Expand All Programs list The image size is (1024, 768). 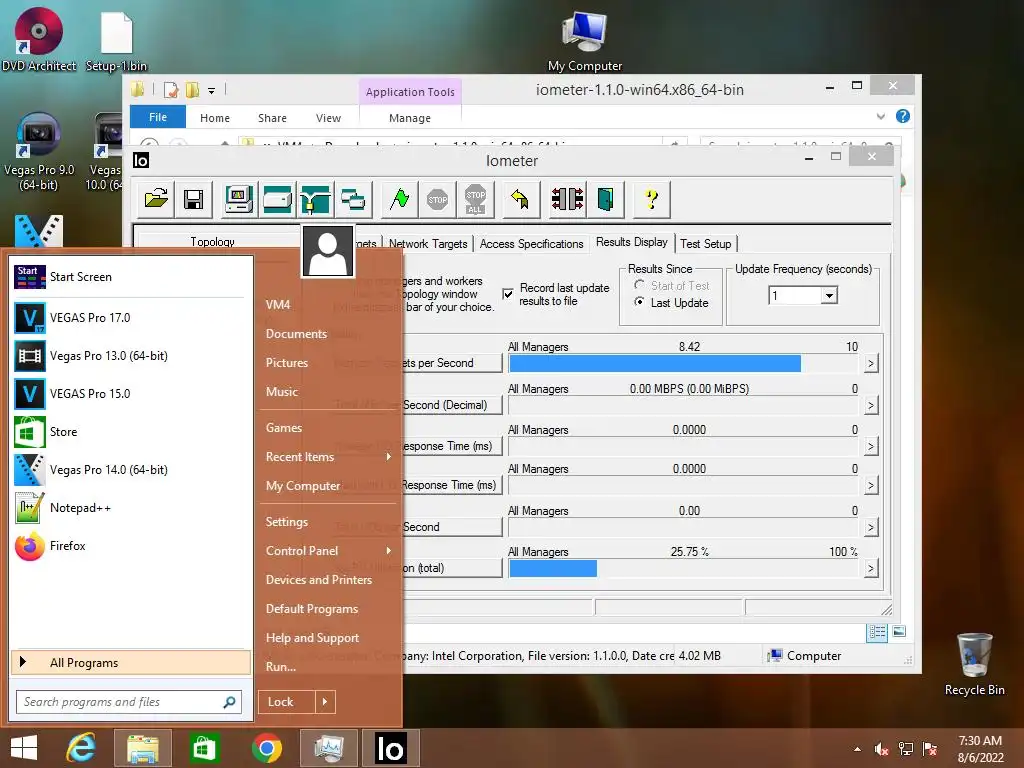[x=131, y=662]
